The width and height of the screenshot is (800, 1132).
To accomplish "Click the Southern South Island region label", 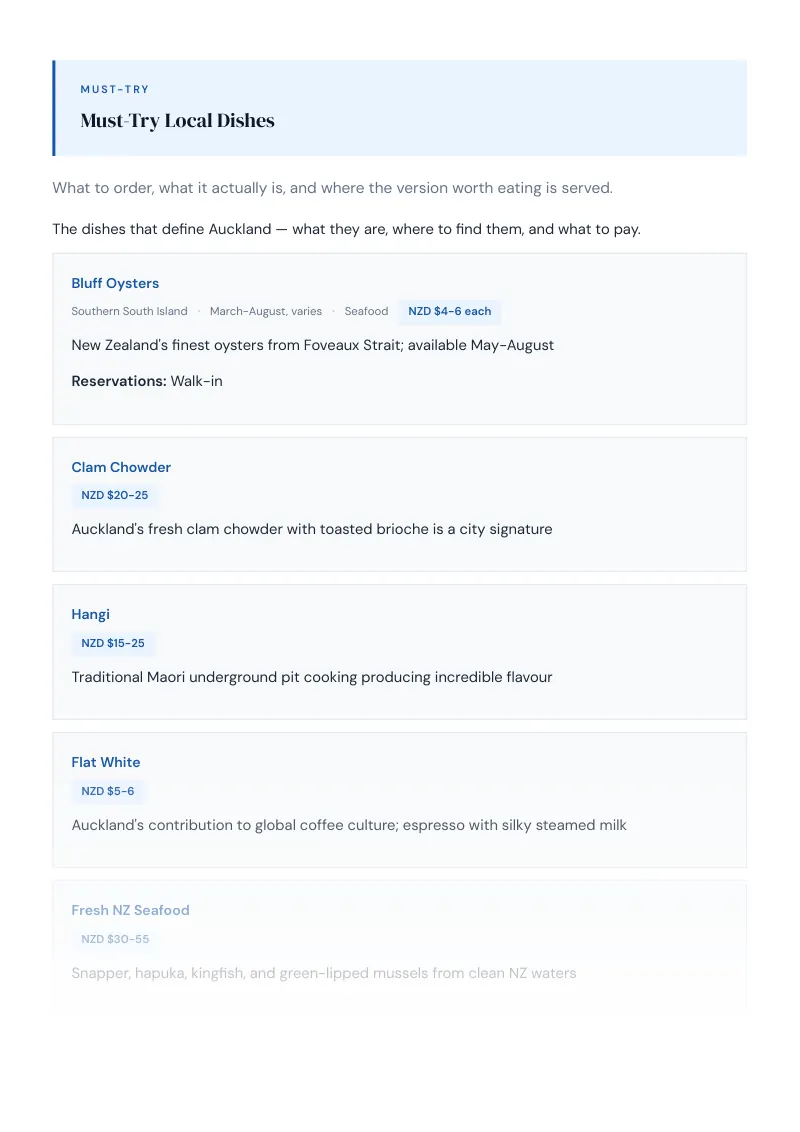I will [129, 311].
